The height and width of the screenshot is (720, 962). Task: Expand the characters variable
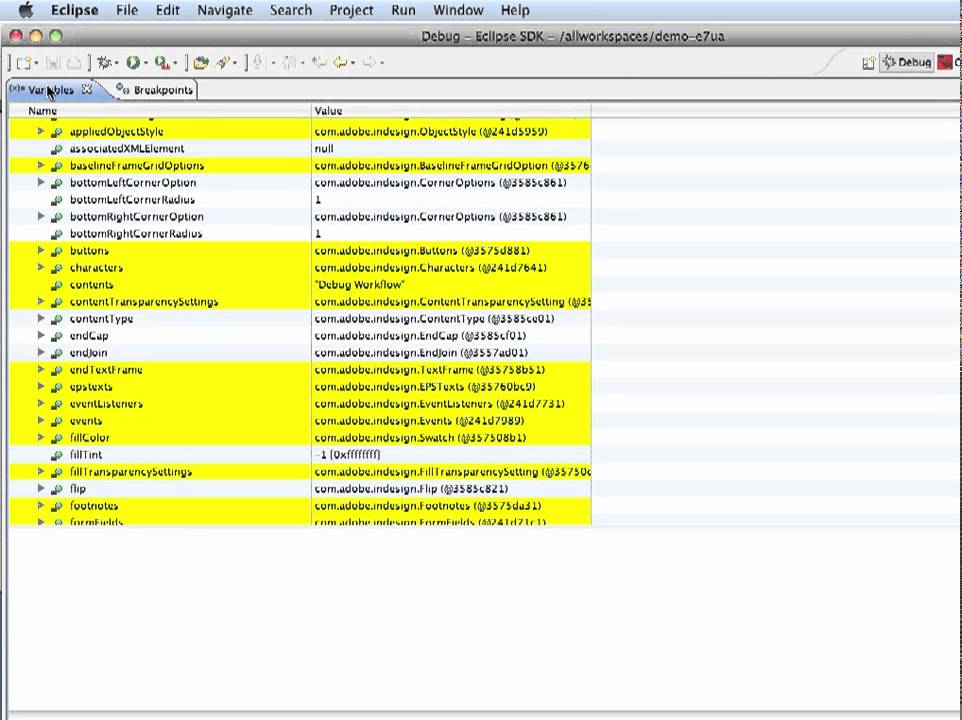40,267
